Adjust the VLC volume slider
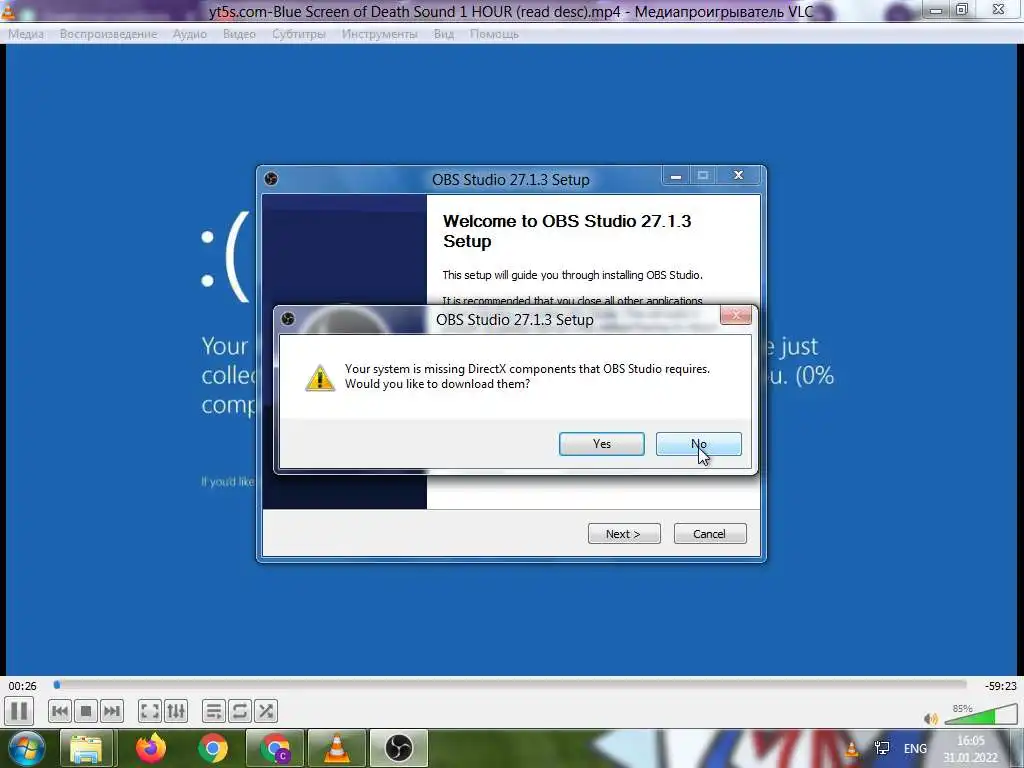 coord(980,716)
